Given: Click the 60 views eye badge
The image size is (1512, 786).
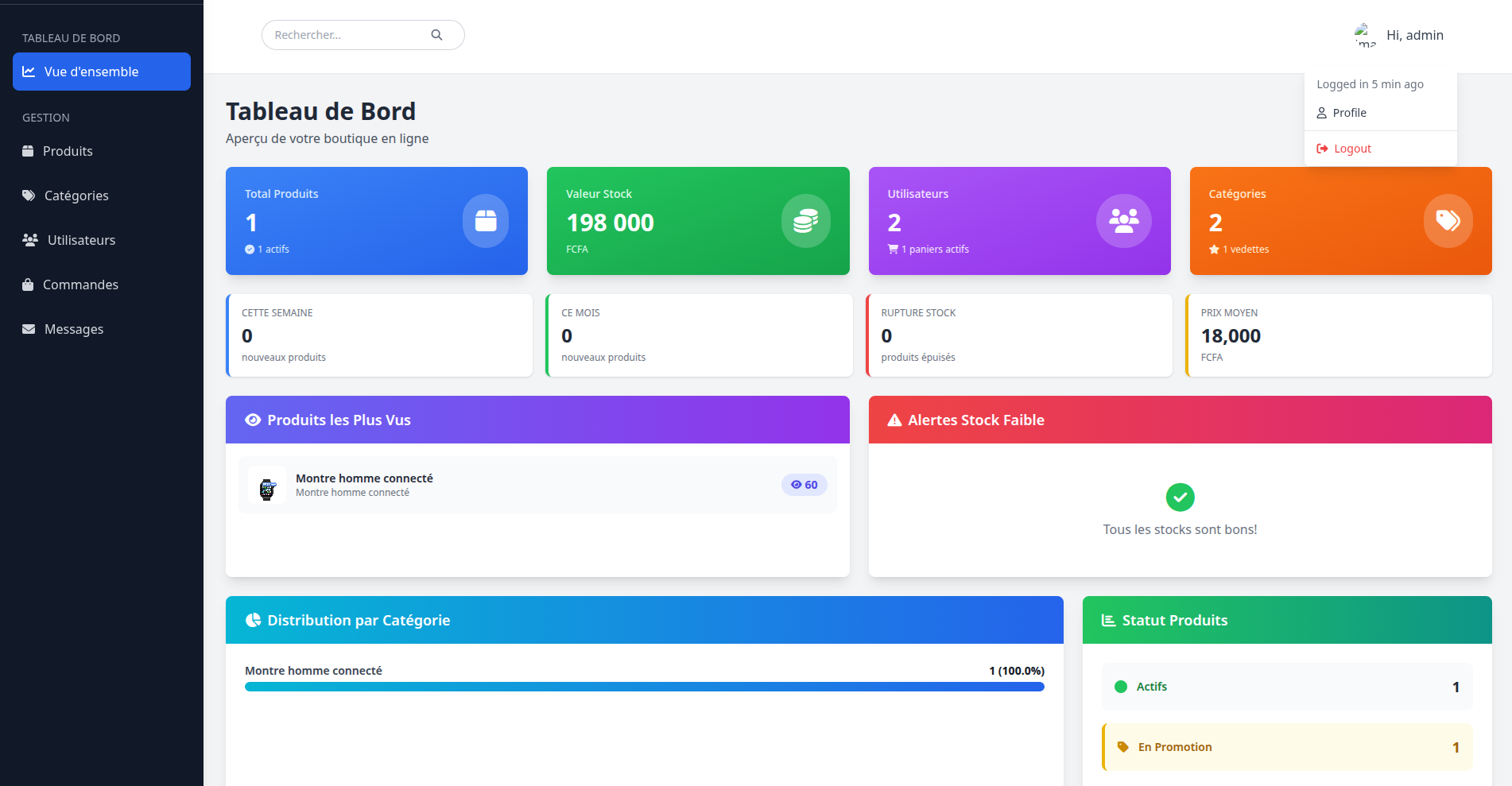Looking at the screenshot, I should click(x=804, y=485).
